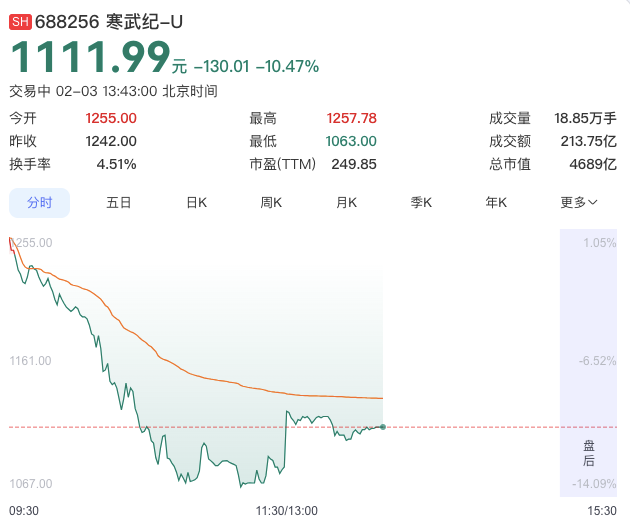
Task: Click the 15:30 closing time label
Action: pos(602,510)
